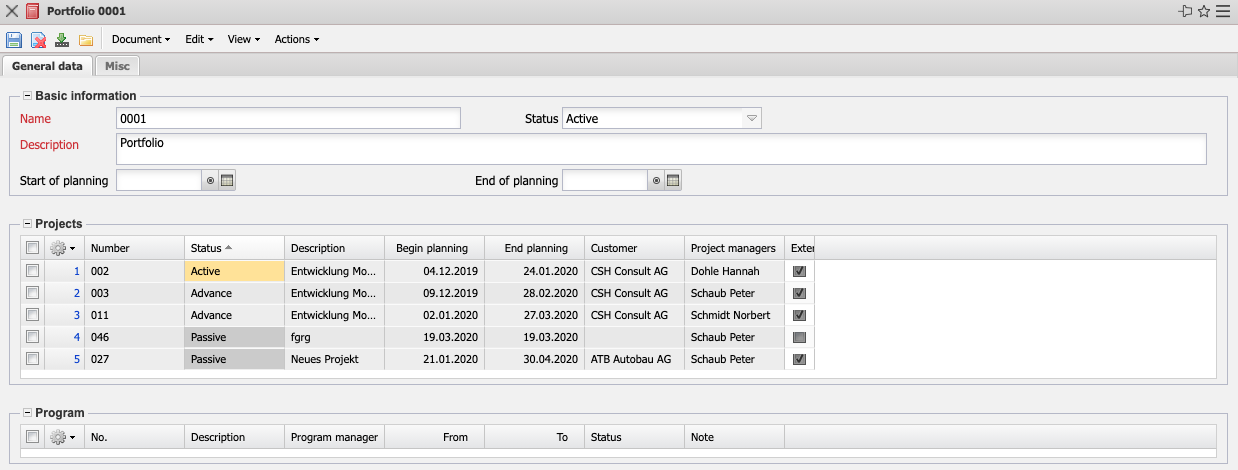The height and width of the screenshot is (470, 1238).
Task: Pin the Portfolio 0001 window
Action: click(1186, 11)
